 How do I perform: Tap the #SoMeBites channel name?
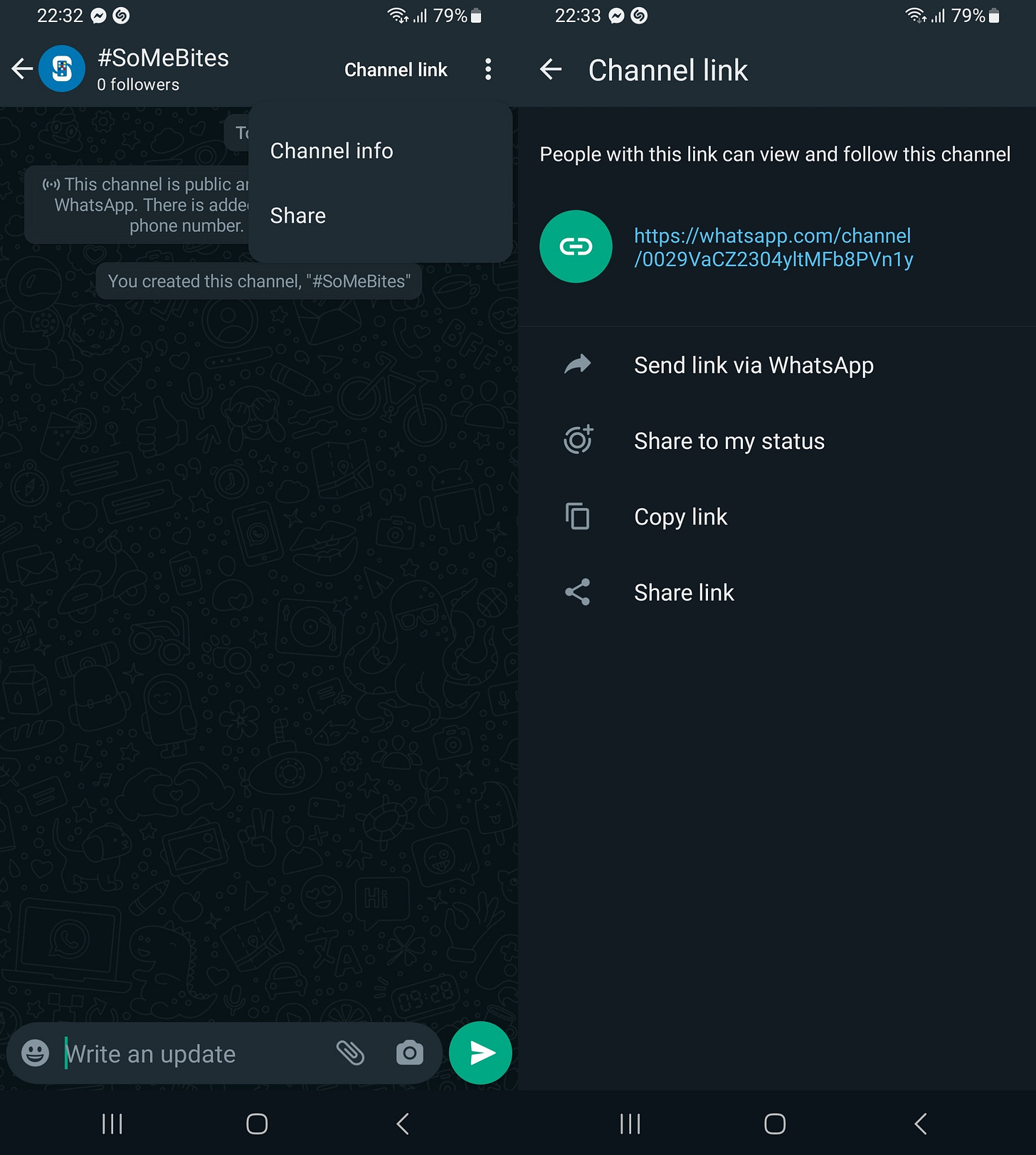(163, 58)
